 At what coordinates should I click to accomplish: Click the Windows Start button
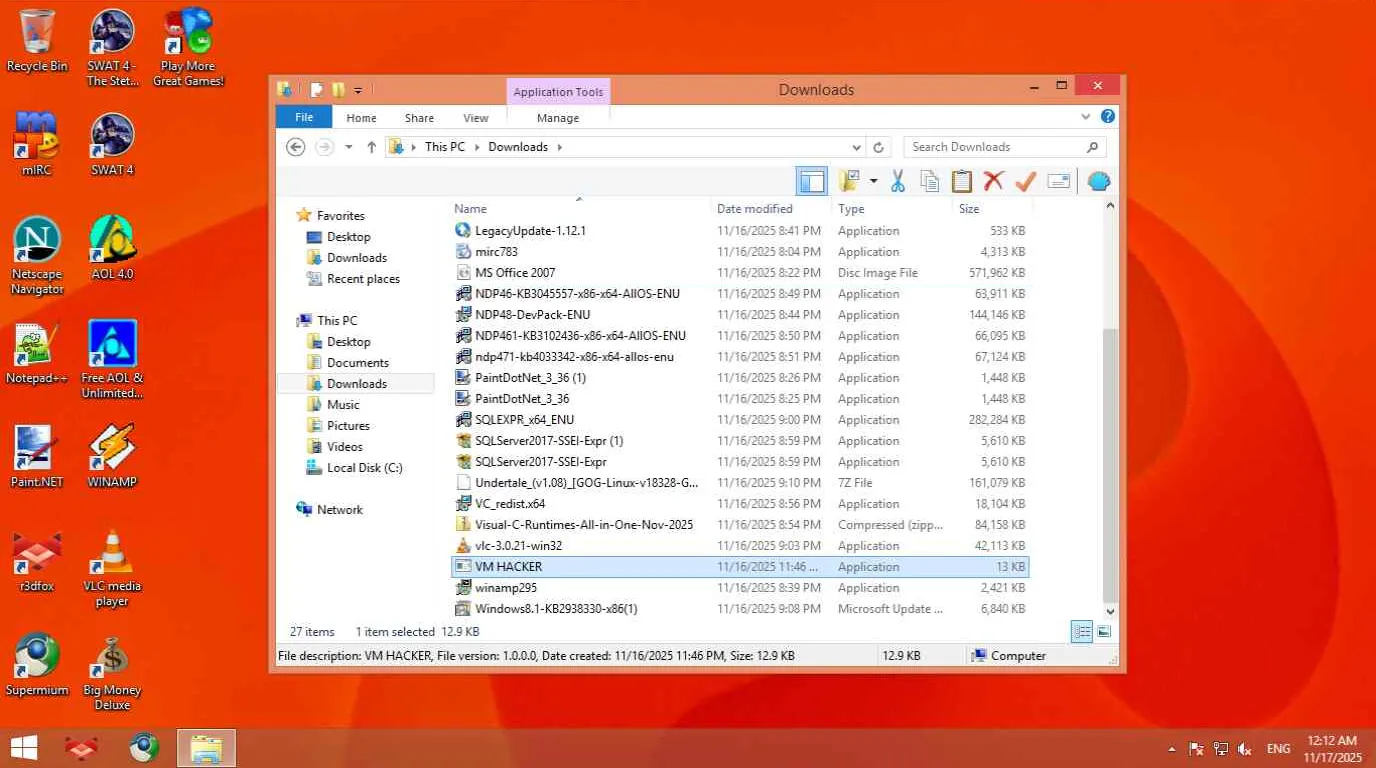pos(24,748)
